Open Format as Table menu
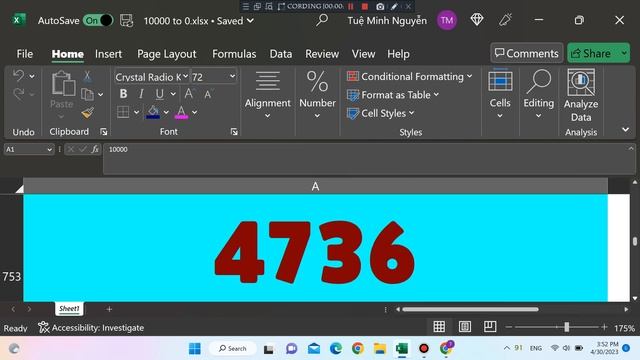640x360 pixels. [x=393, y=95]
